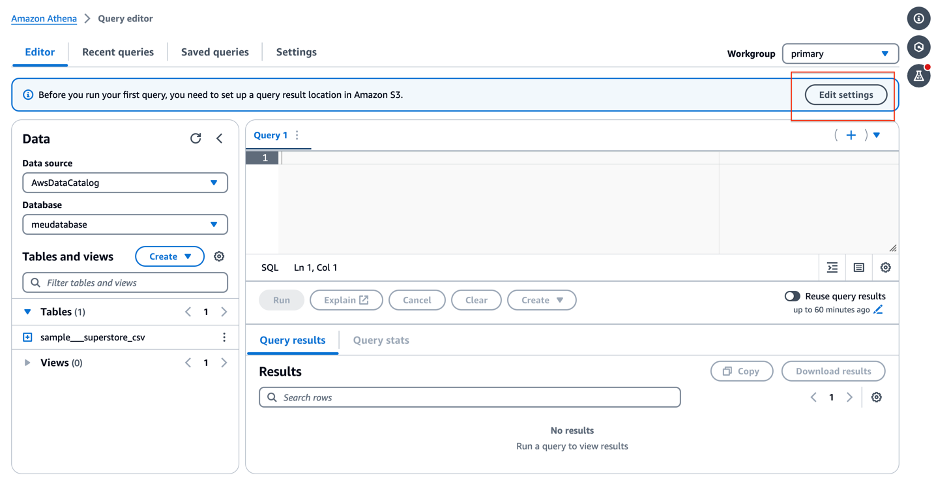
Task: Click the 'SQL' language label
Action: 270,267
